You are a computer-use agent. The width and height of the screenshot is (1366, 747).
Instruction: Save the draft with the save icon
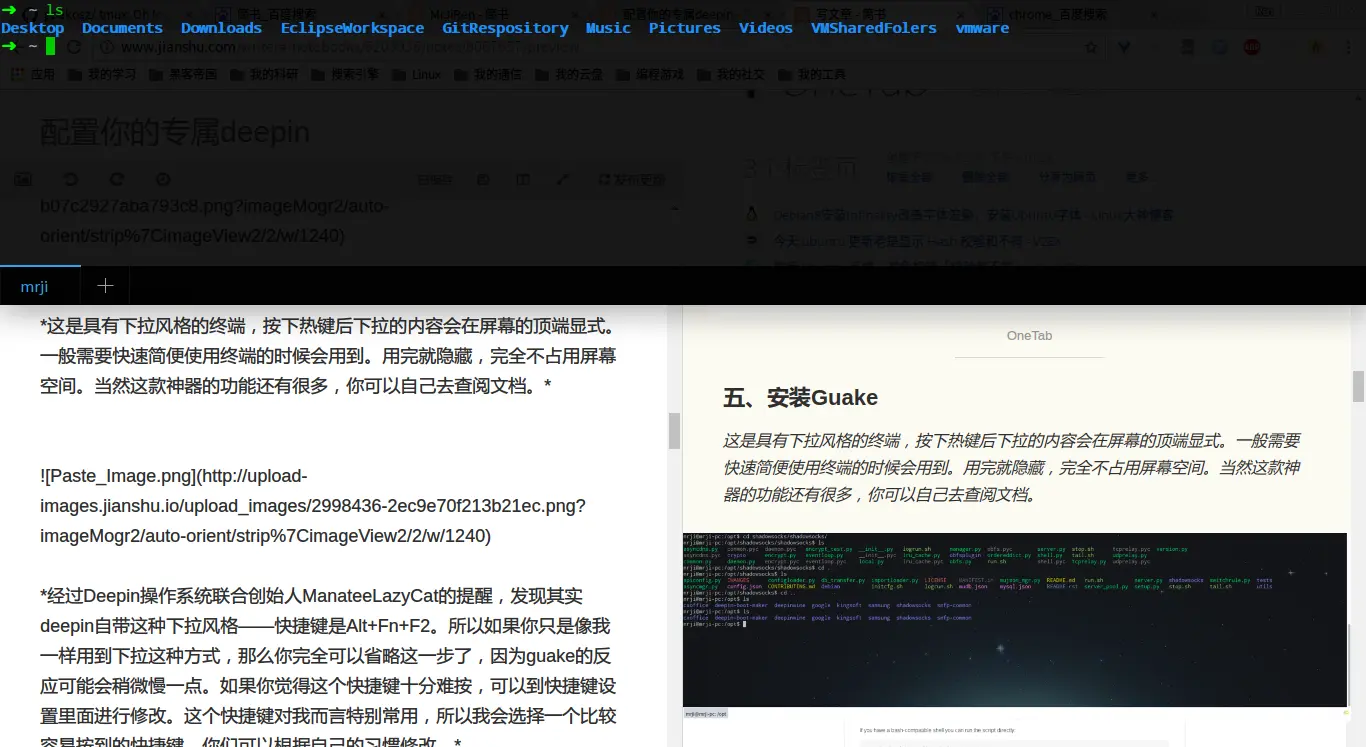point(482,179)
